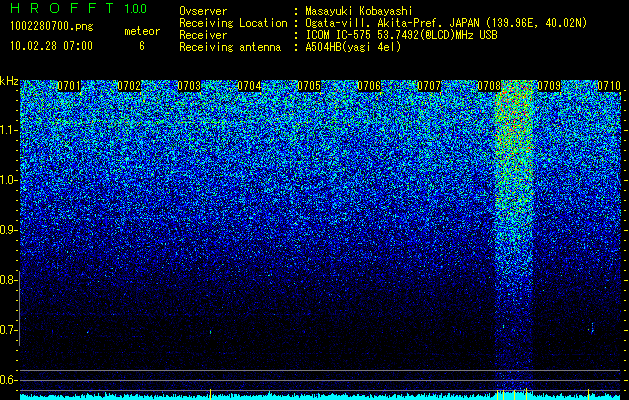Click the 0708 time marker

489,86
